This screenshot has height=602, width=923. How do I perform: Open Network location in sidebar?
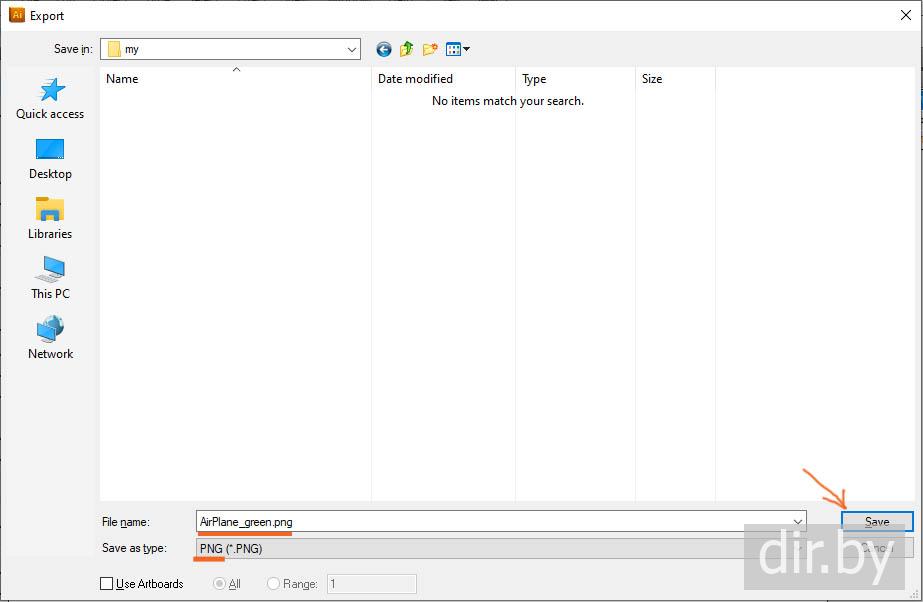[x=50, y=338]
